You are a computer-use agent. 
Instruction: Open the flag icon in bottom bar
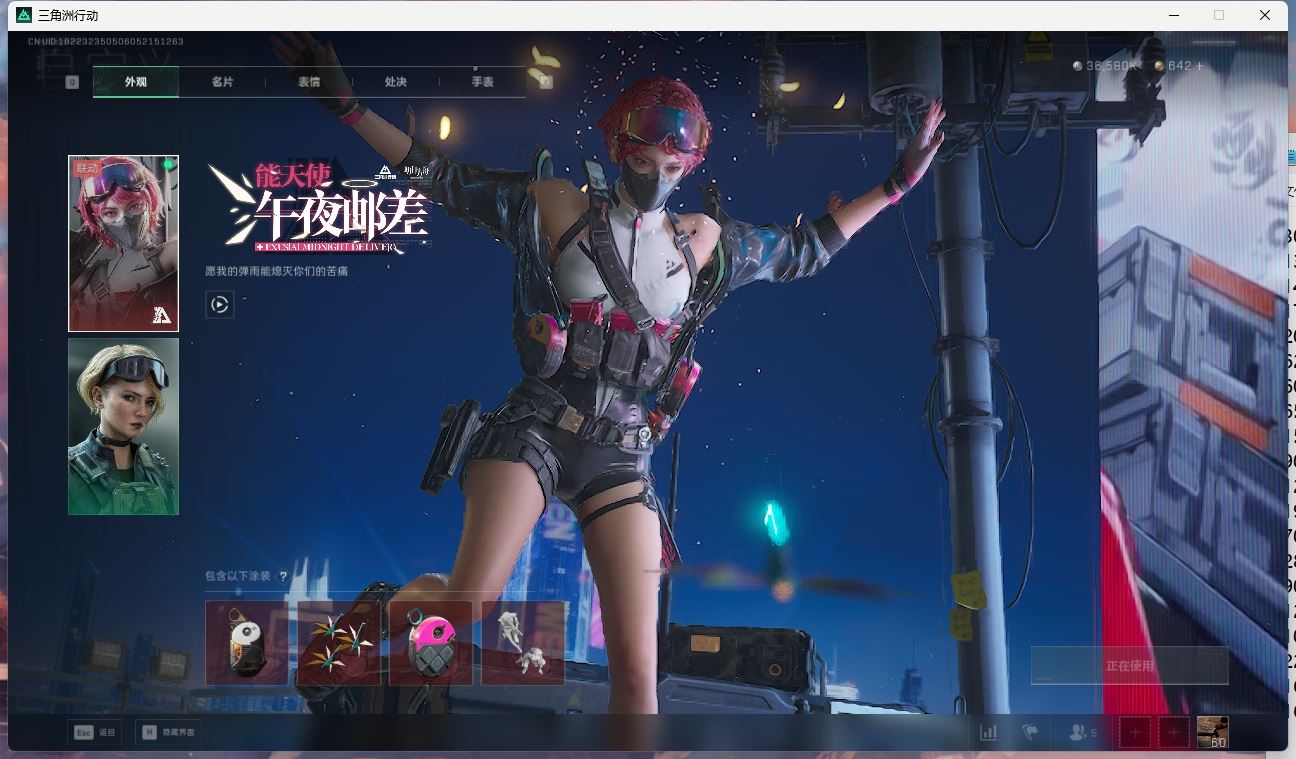[x=1030, y=732]
